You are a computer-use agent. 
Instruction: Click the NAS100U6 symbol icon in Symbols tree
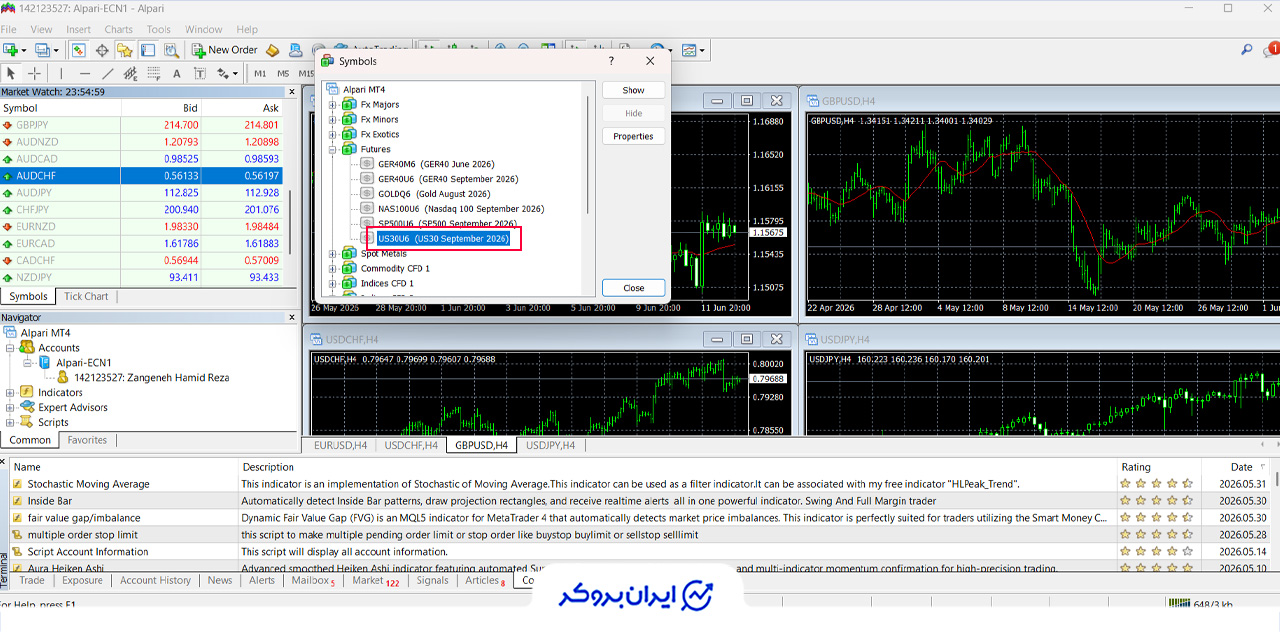pyautogui.click(x=367, y=209)
